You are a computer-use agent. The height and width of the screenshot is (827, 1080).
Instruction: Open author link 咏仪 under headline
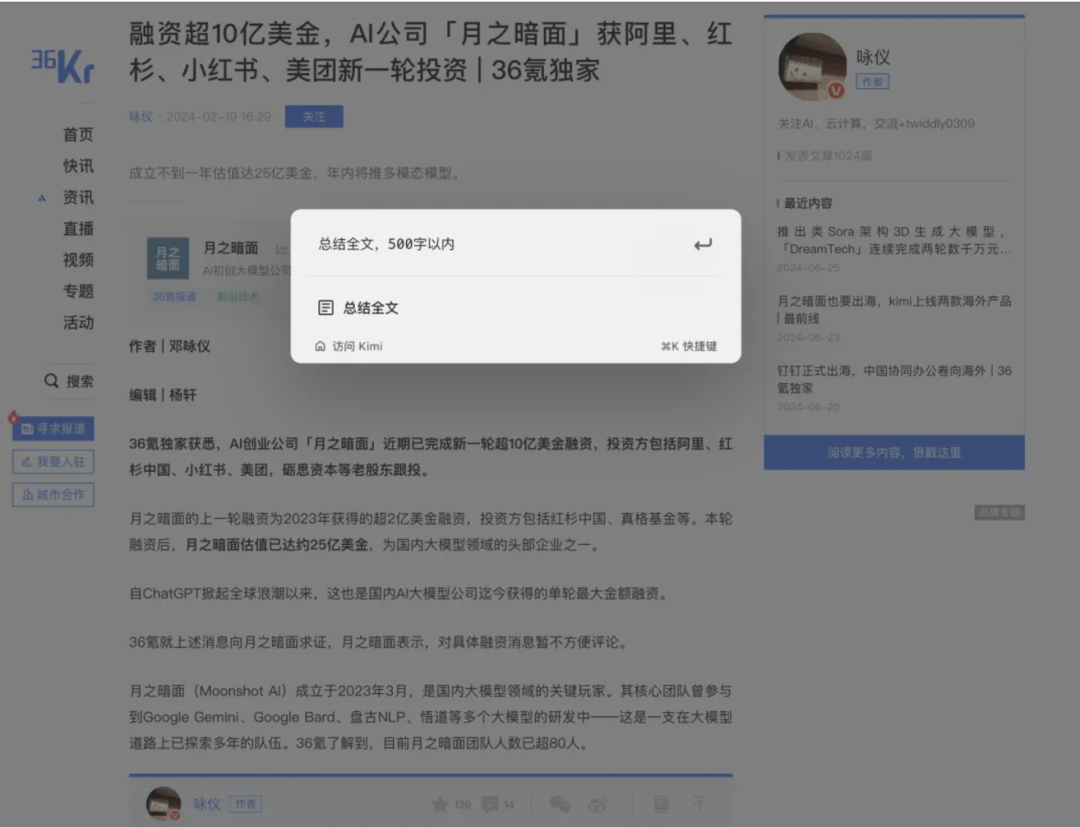(x=141, y=116)
